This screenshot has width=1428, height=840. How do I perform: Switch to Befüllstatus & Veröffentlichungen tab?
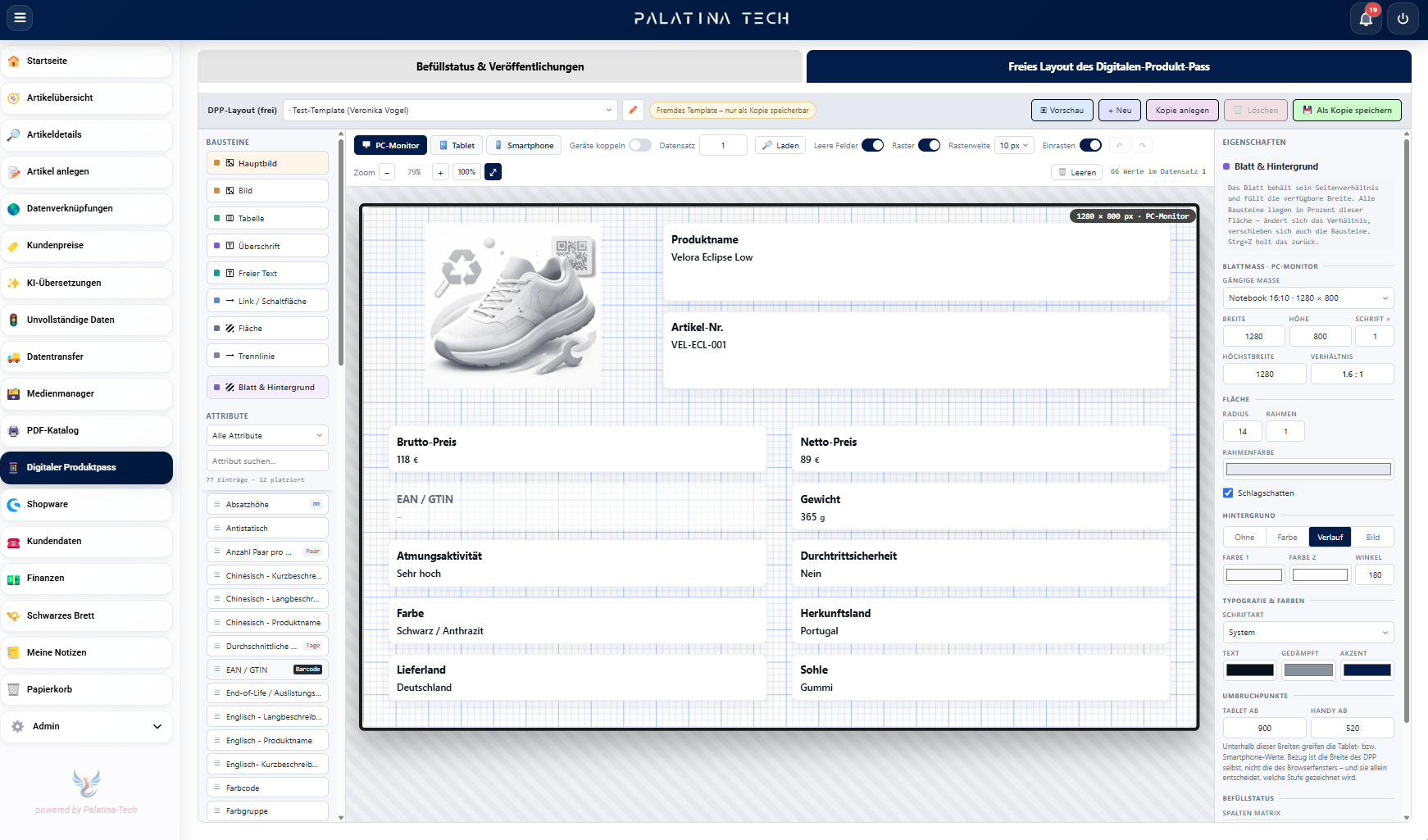(500, 66)
